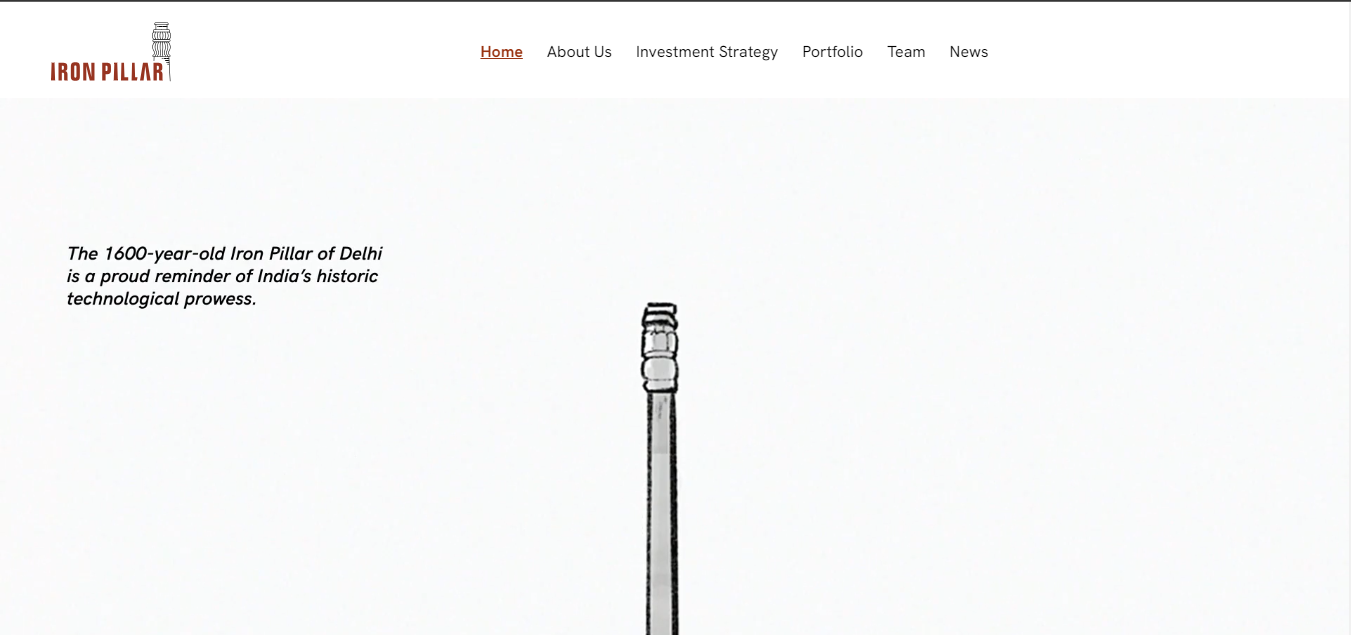Click the '1600-year-old' text in the tagline
Viewport: 1351px width, 635px height.
pyautogui.click(x=164, y=254)
